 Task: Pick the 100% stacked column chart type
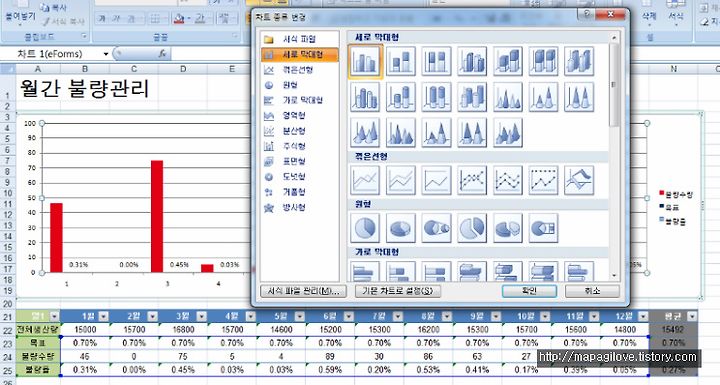click(436, 61)
